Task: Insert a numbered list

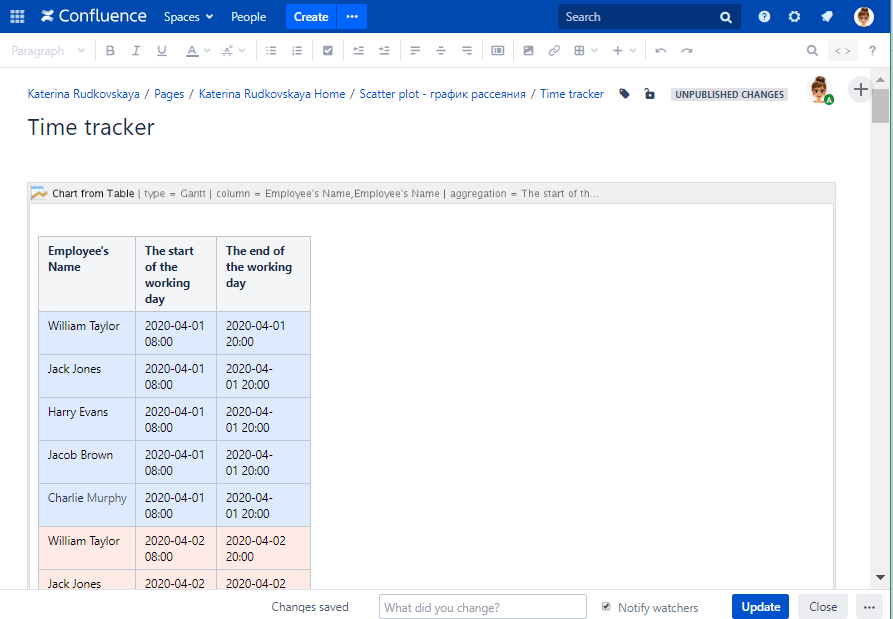Action: [x=295, y=50]
